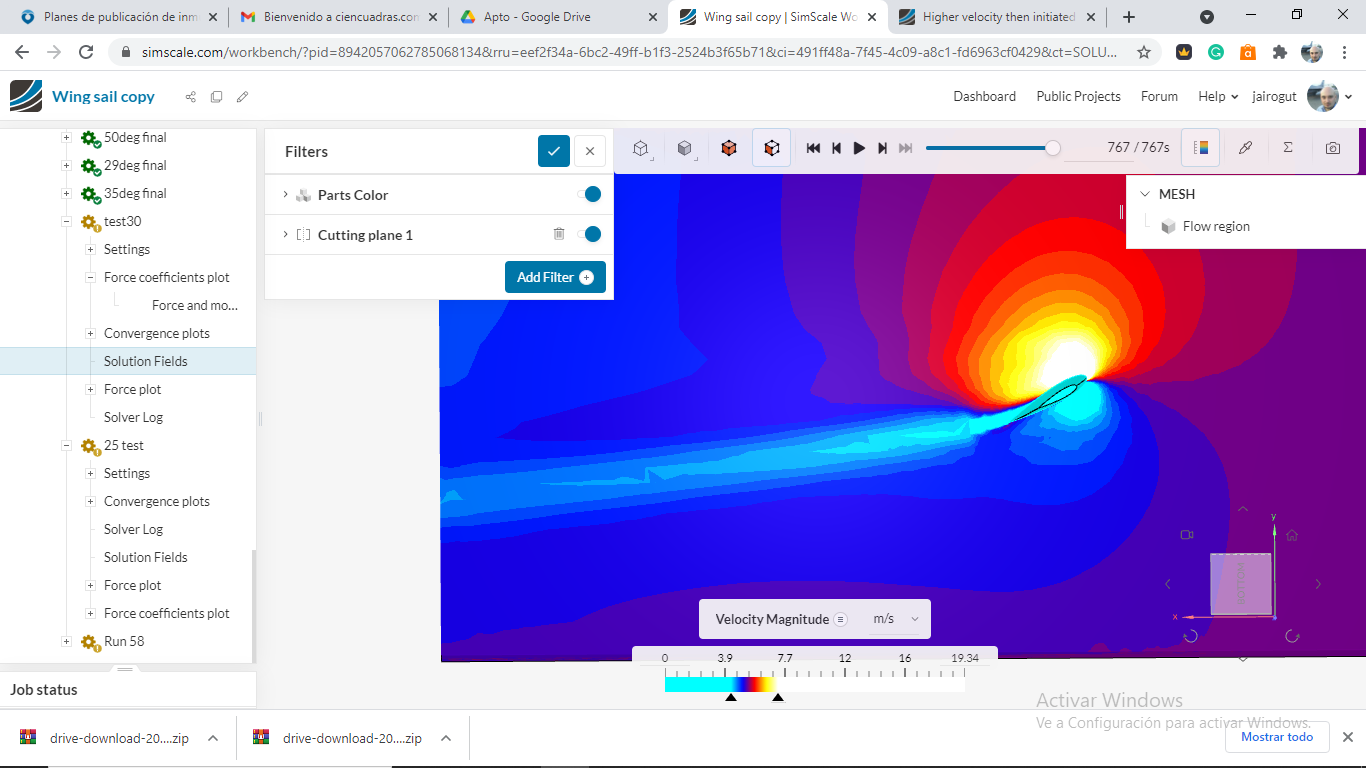Screen dimensions: 1366x768
Task: Go to Dashboard
Action: 984,96
